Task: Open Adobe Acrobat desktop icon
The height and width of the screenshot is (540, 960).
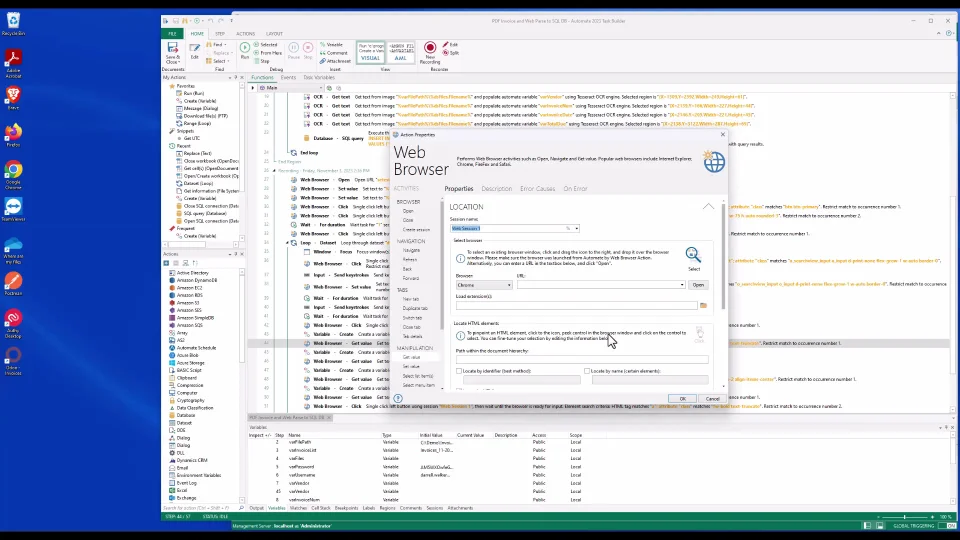Action: [13, 64]
